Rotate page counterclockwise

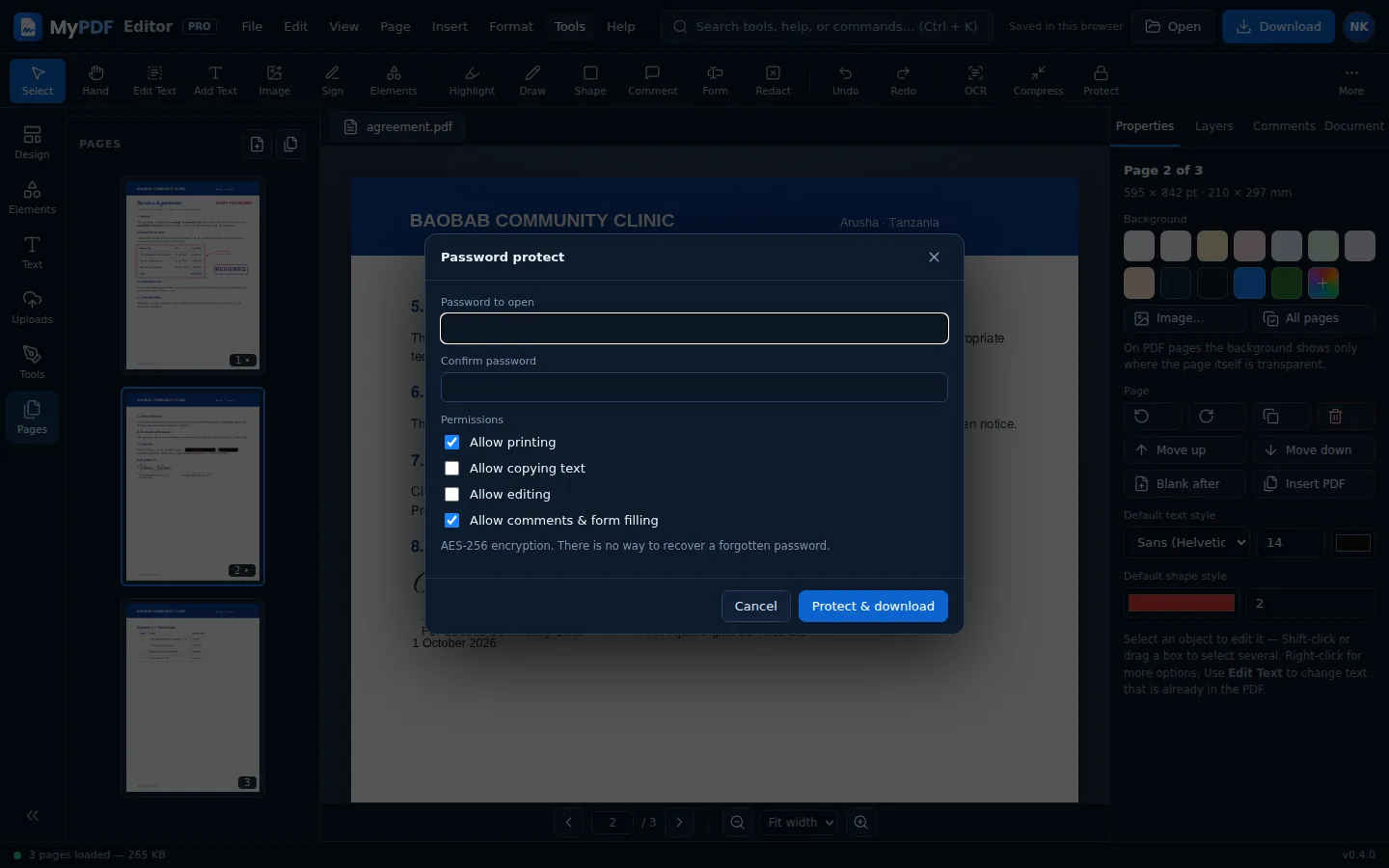tap(1152, 417)
